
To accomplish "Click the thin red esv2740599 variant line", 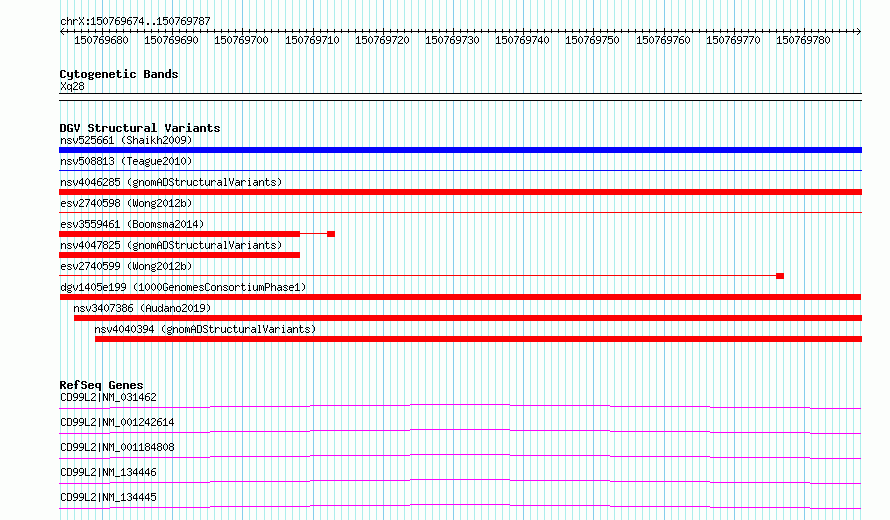I will coord(417,276).
